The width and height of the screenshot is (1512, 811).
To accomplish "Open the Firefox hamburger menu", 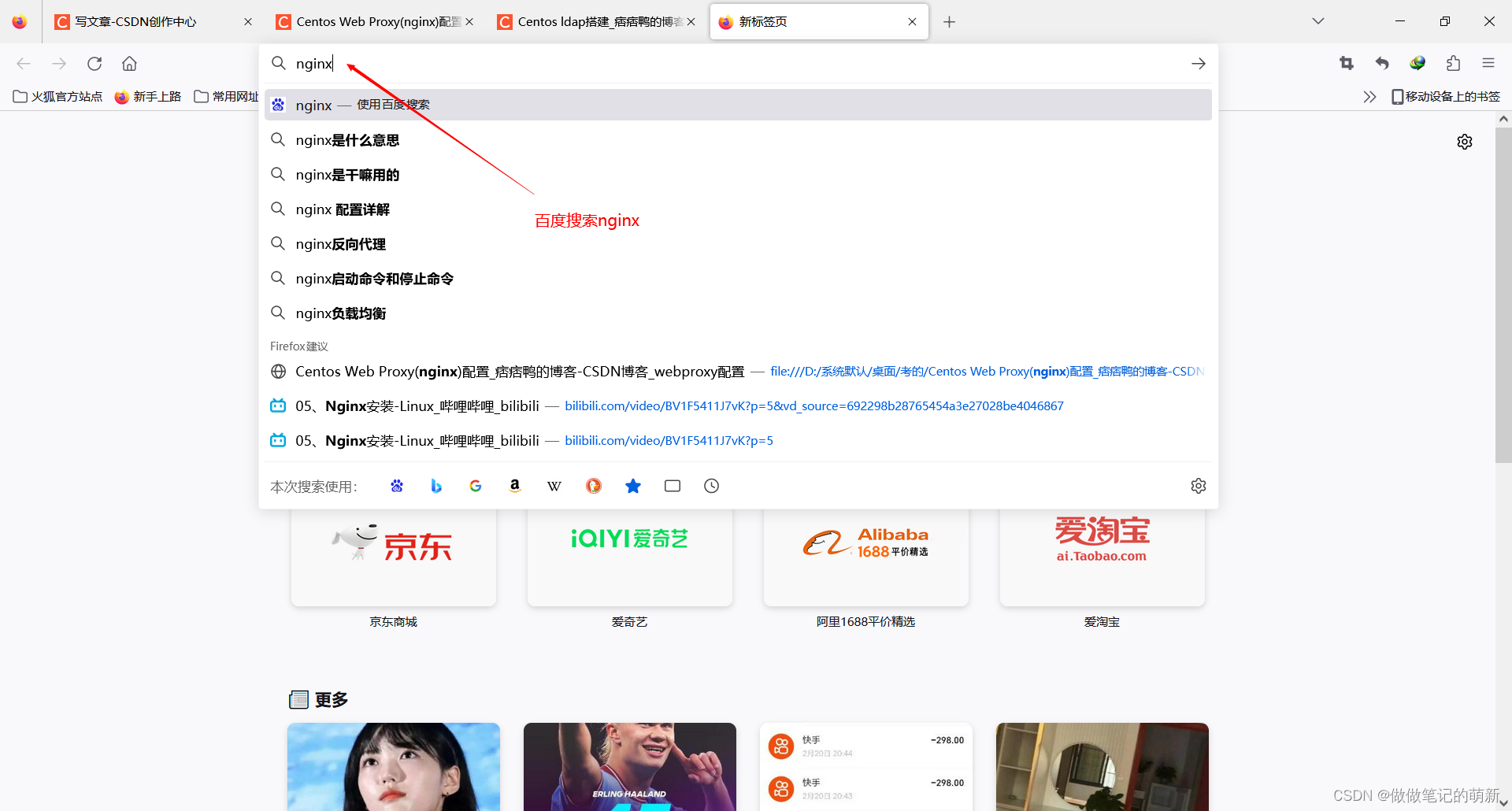I will (1488, 64).
